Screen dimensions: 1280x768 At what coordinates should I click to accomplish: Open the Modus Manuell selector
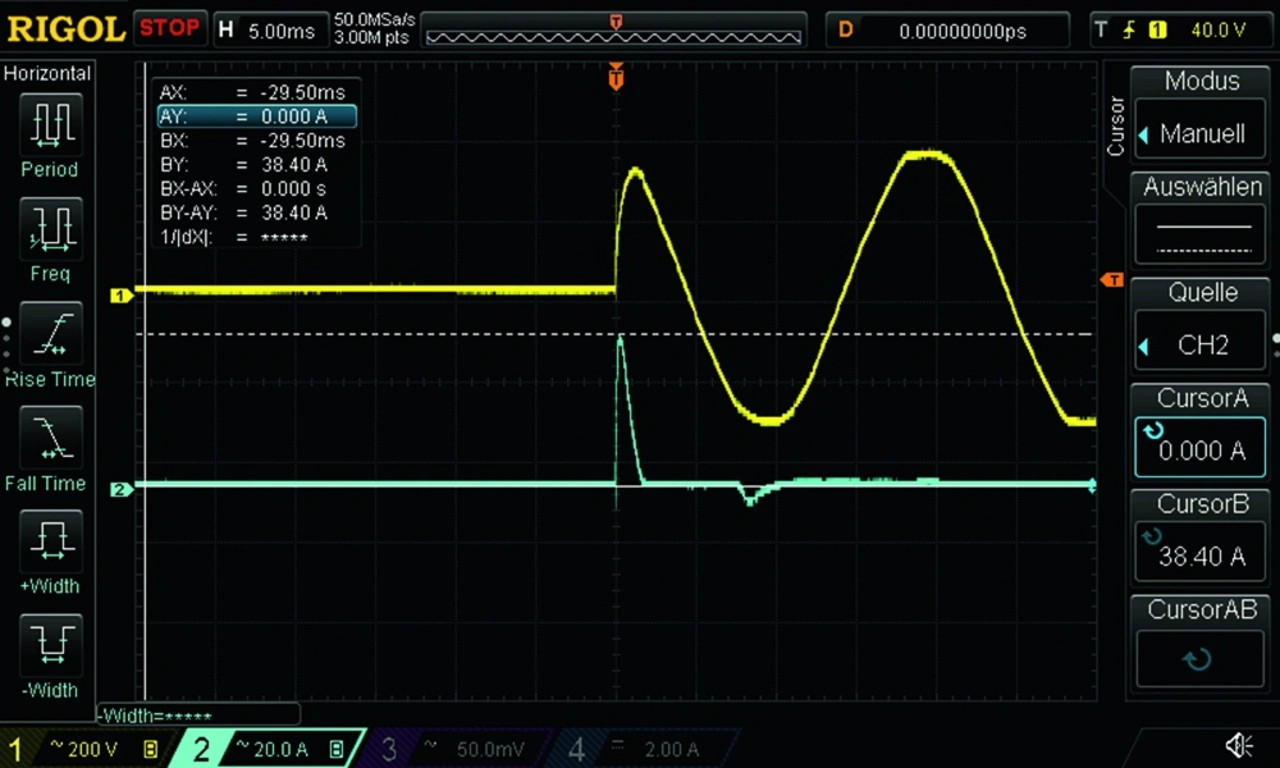pos(1201,133)
